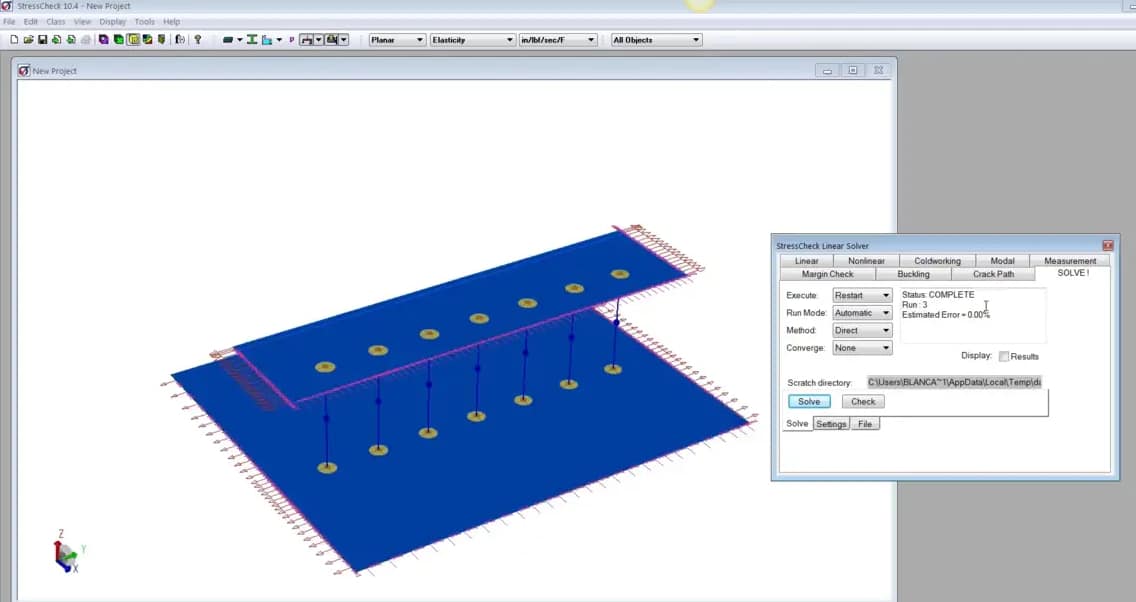Open the Display menu
Screen dimensions: 1136x602
(112, 21)
